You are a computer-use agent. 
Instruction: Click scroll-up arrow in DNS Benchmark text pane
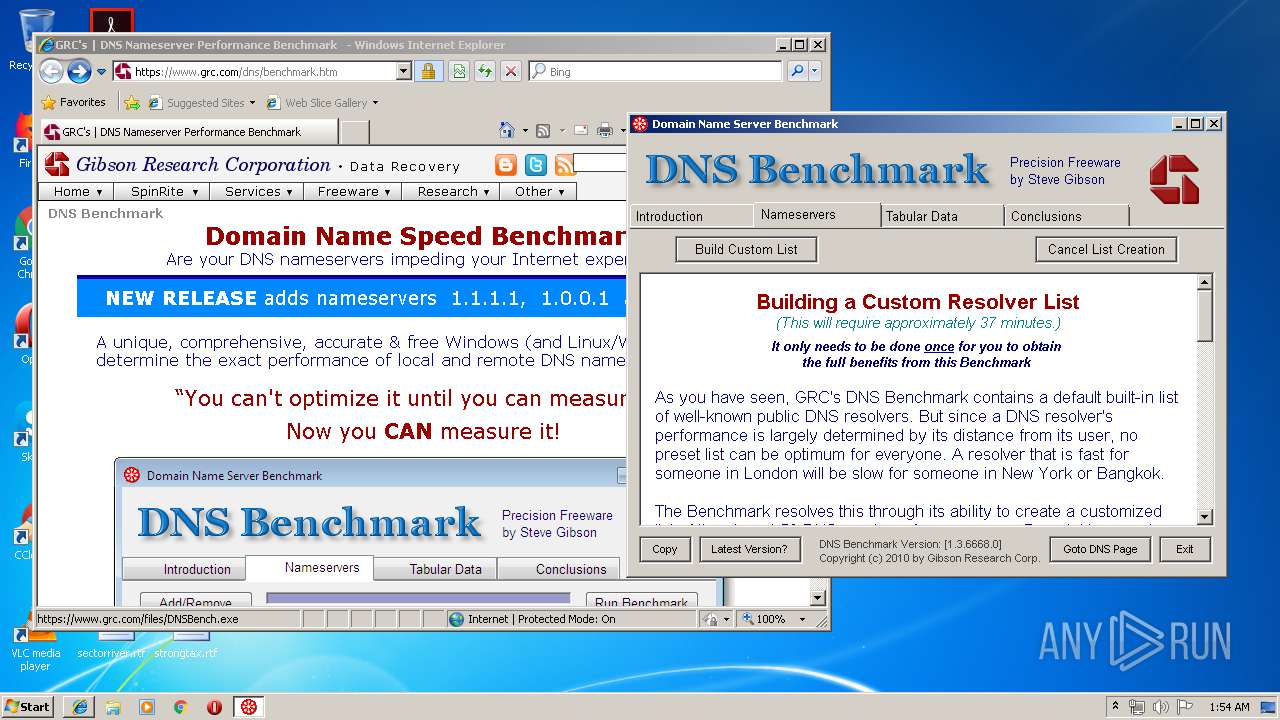(x=1205, y=283)
